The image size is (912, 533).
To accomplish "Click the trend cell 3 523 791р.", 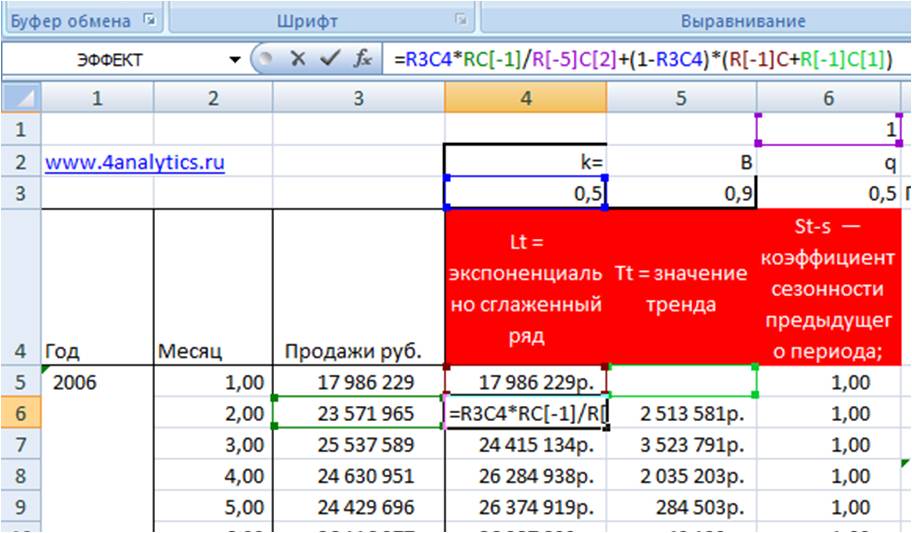I will click(681, 445).
